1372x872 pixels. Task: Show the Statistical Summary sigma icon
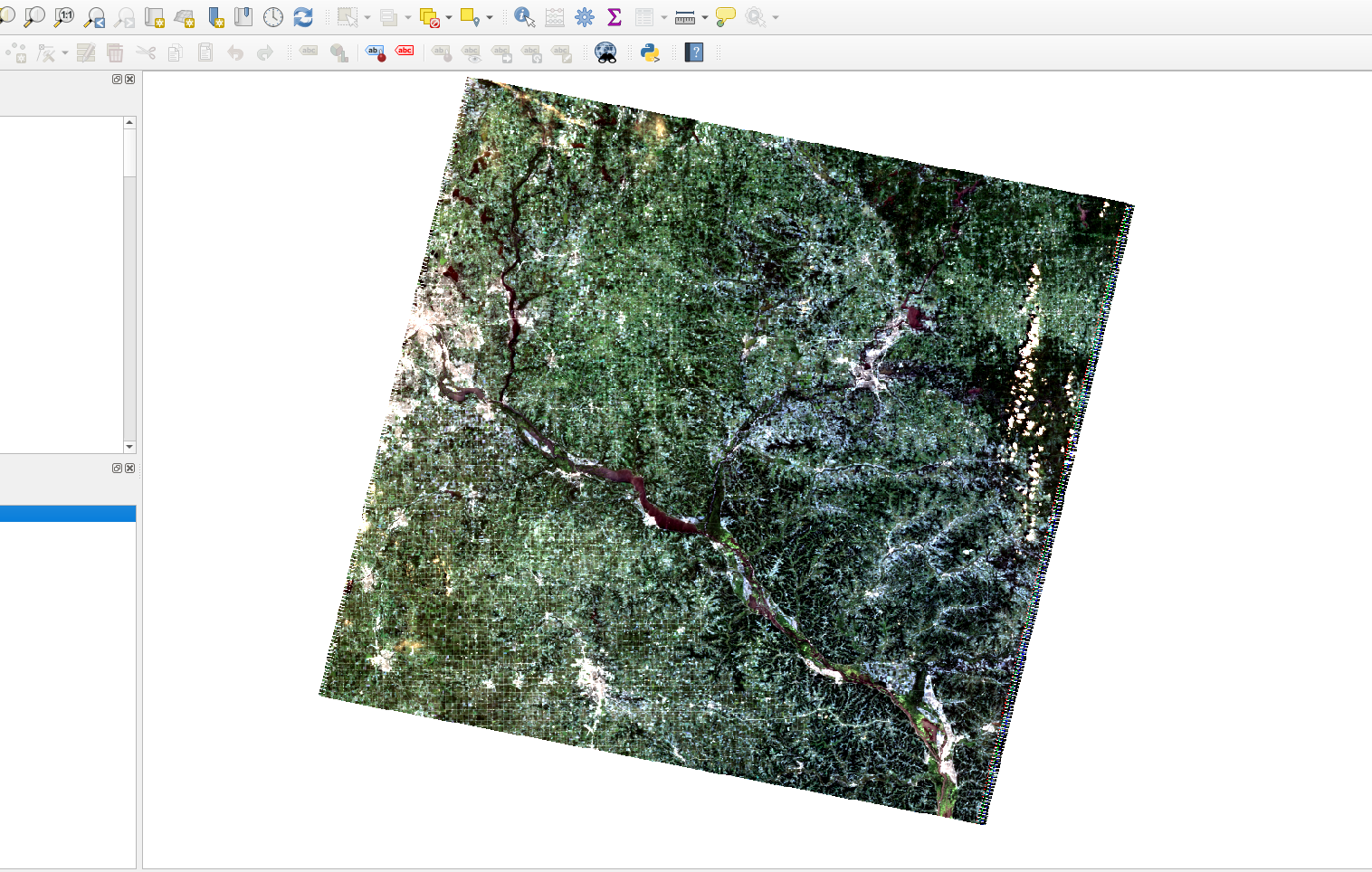(615, 16)
